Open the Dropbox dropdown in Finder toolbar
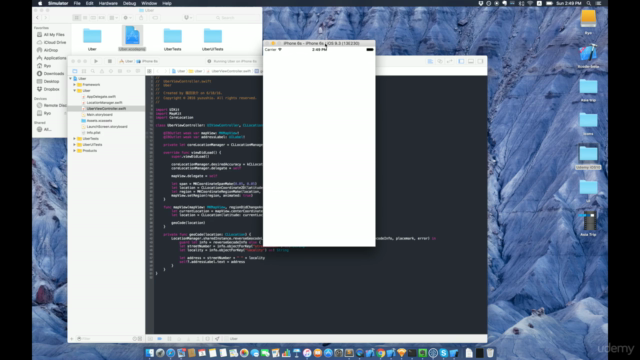 click(188, 18)
